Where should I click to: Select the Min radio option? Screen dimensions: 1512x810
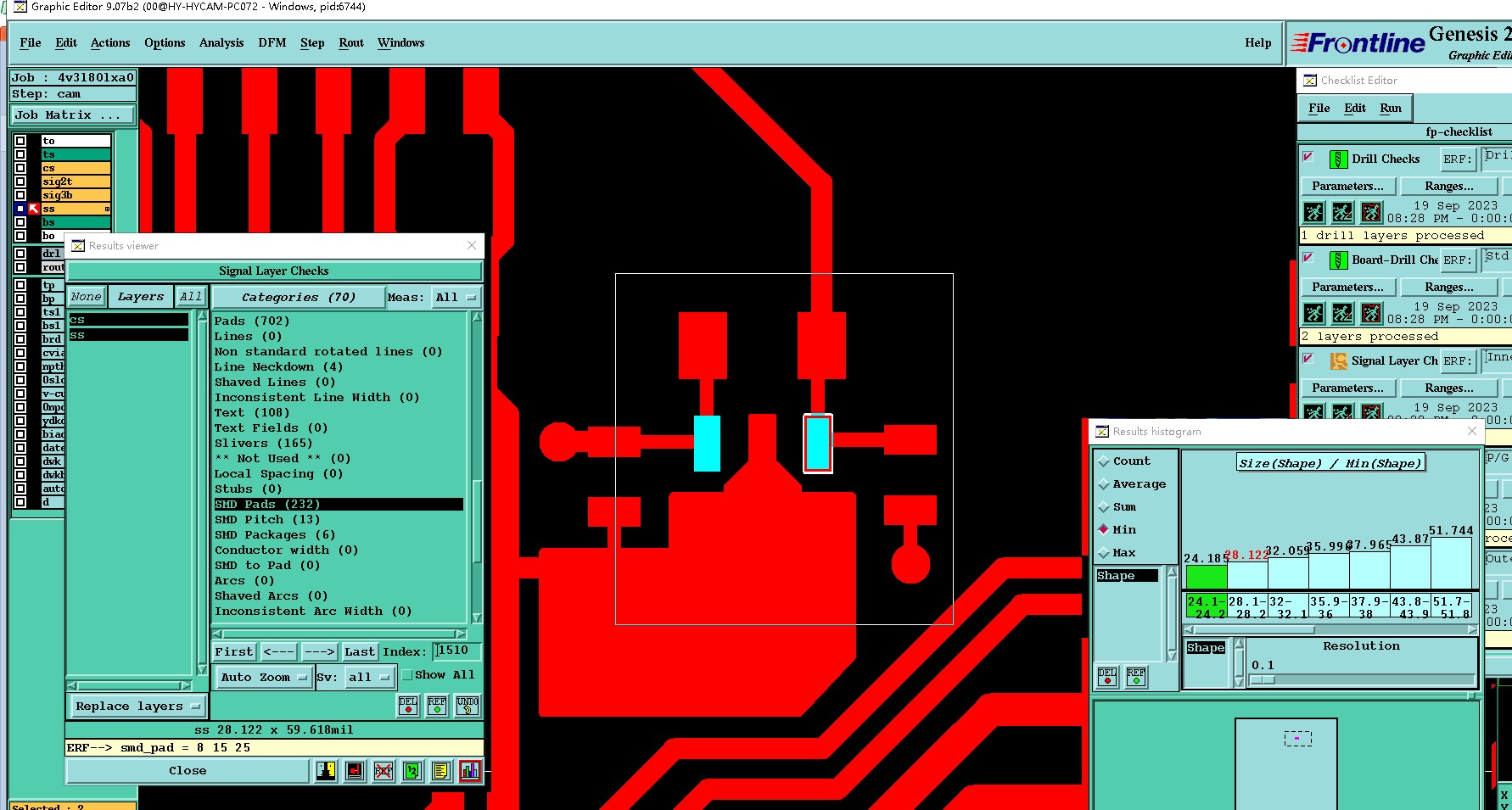pyautogui.click(x=1103, y=529)
